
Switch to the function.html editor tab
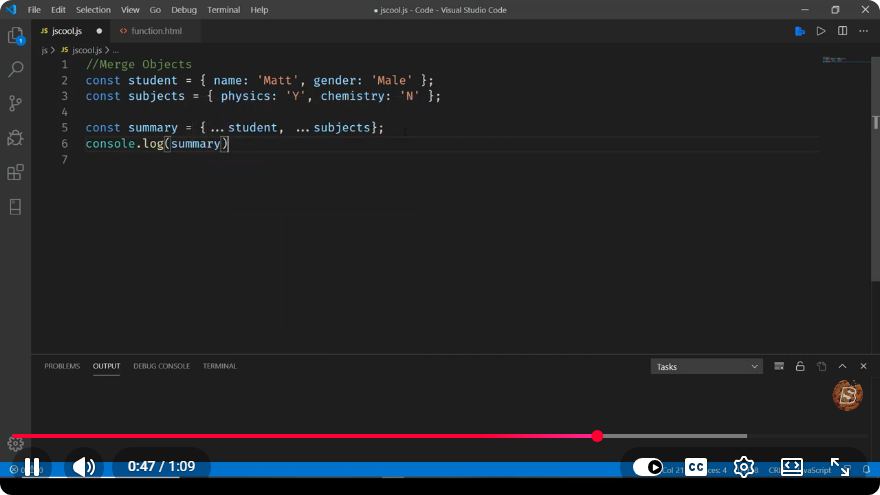tap(155, 31)
